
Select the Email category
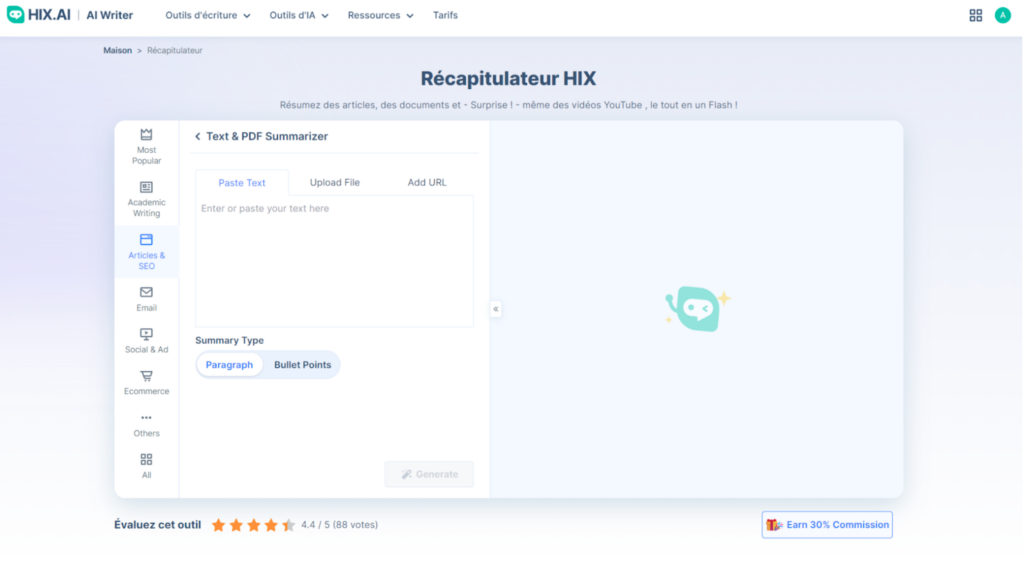tap(146, 299)
